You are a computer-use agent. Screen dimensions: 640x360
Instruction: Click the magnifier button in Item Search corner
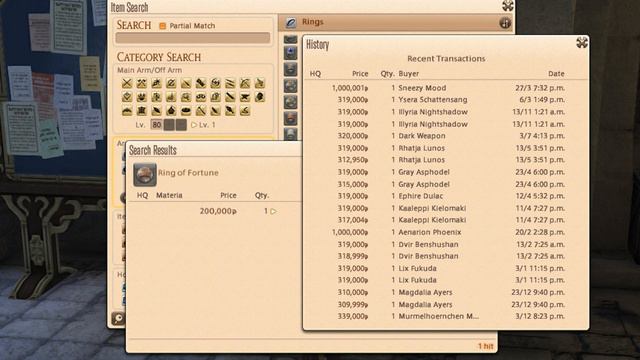point(118,318)
